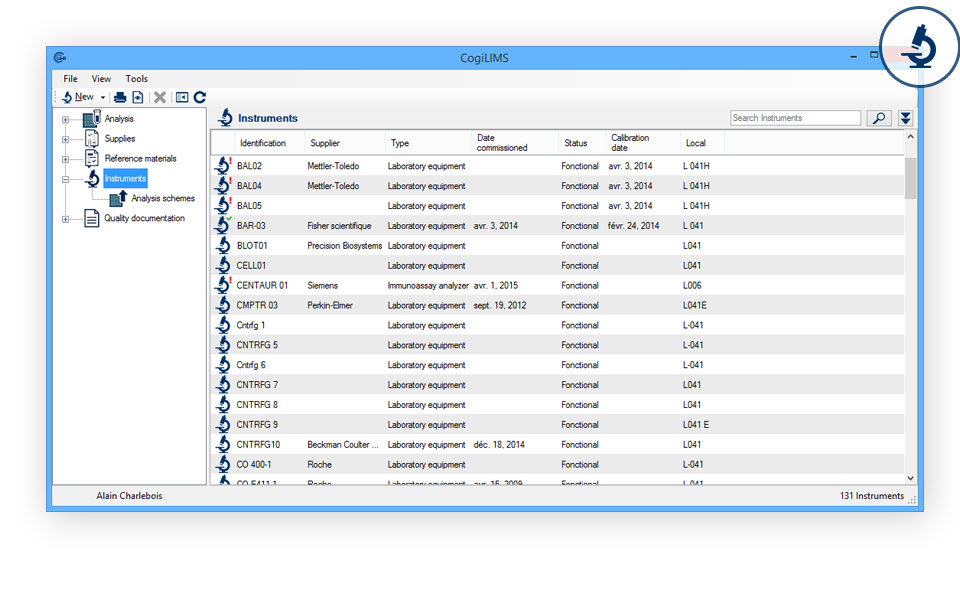Click the export document toolbar icon
The image size is (960, 600).
point(138,97)
